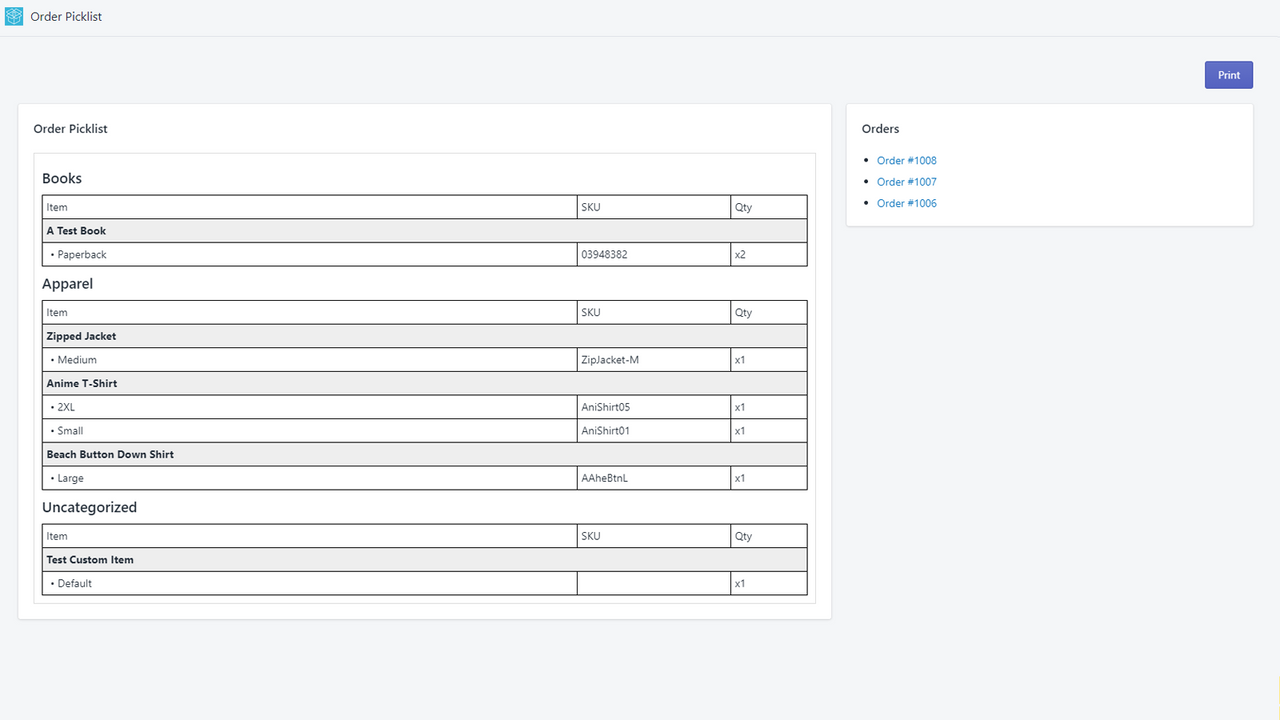The width and height of the screenshot is (1280, 720).
Task: Select the Beach Button Down Shirt row
Action: tap(424, 454)
